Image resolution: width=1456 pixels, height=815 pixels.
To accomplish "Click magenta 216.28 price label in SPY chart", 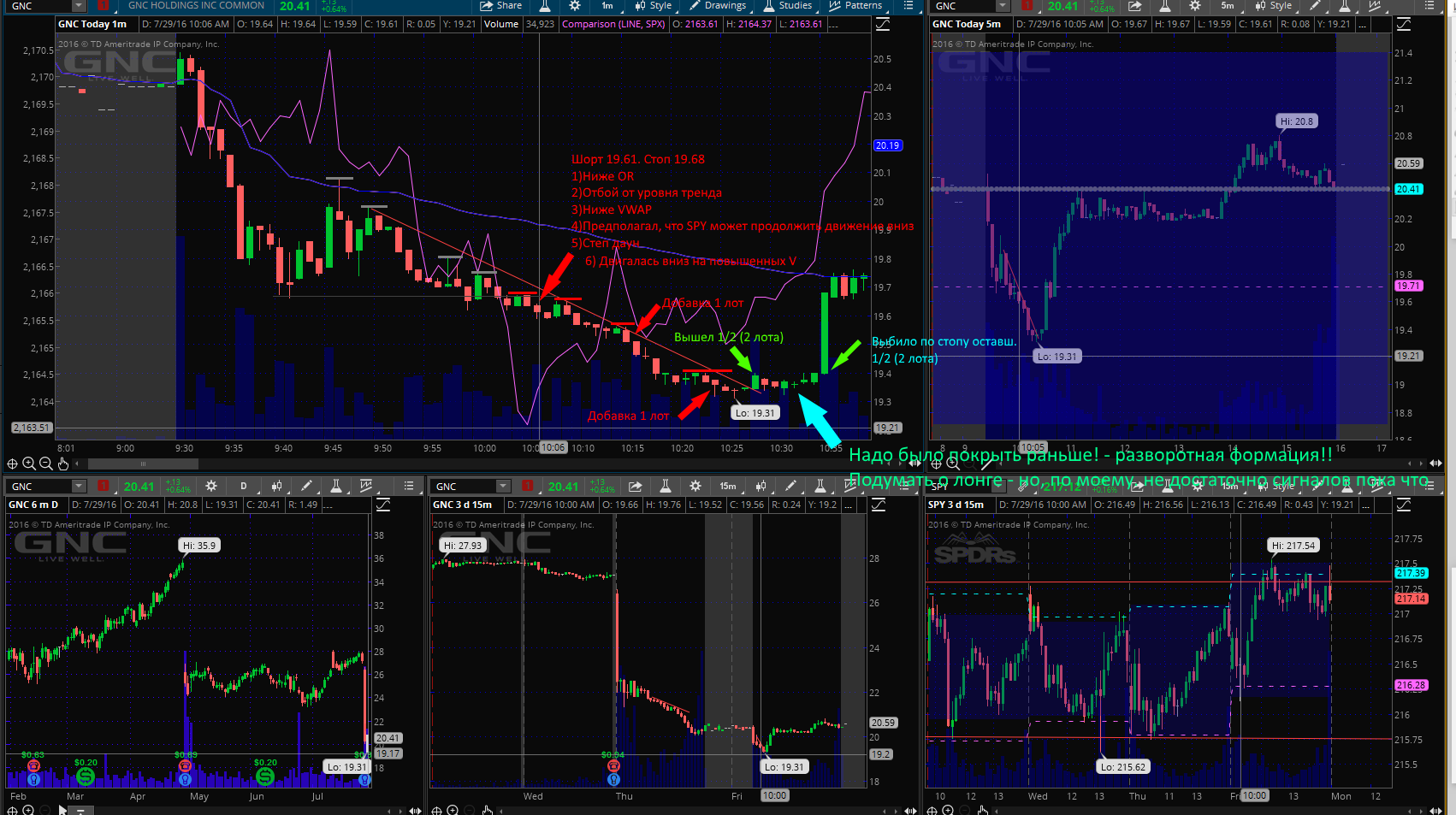I will point(1411,685).
